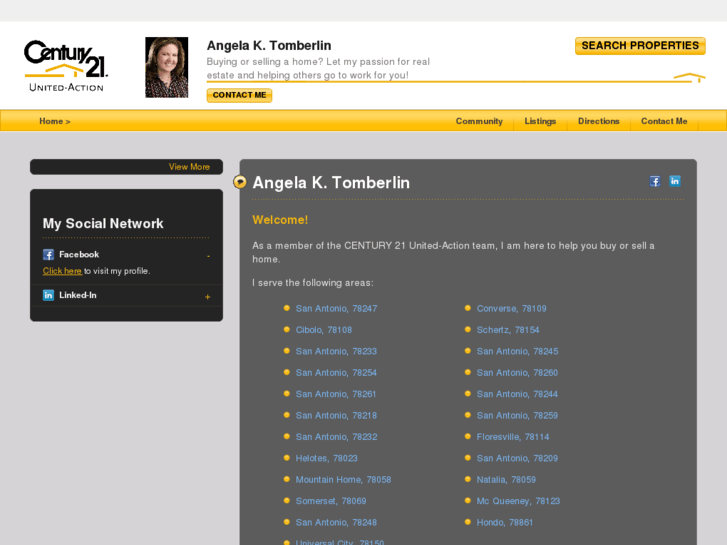Open the Community menu item
The width and height of the screenshot is (727, 545).
pos(479,121)
